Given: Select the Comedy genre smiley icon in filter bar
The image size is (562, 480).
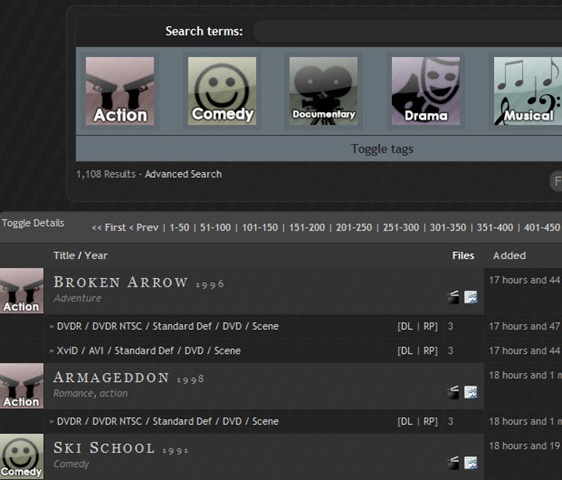Looking at the screenshot, I should (222, 91).
